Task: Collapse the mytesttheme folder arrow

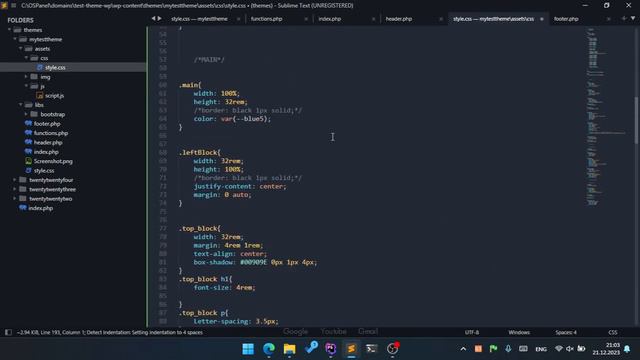Action: (x=15, y=39)
